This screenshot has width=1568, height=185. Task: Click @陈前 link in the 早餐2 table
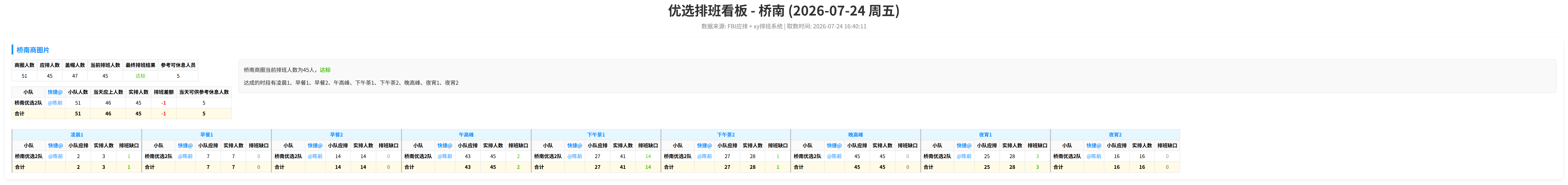315,156
